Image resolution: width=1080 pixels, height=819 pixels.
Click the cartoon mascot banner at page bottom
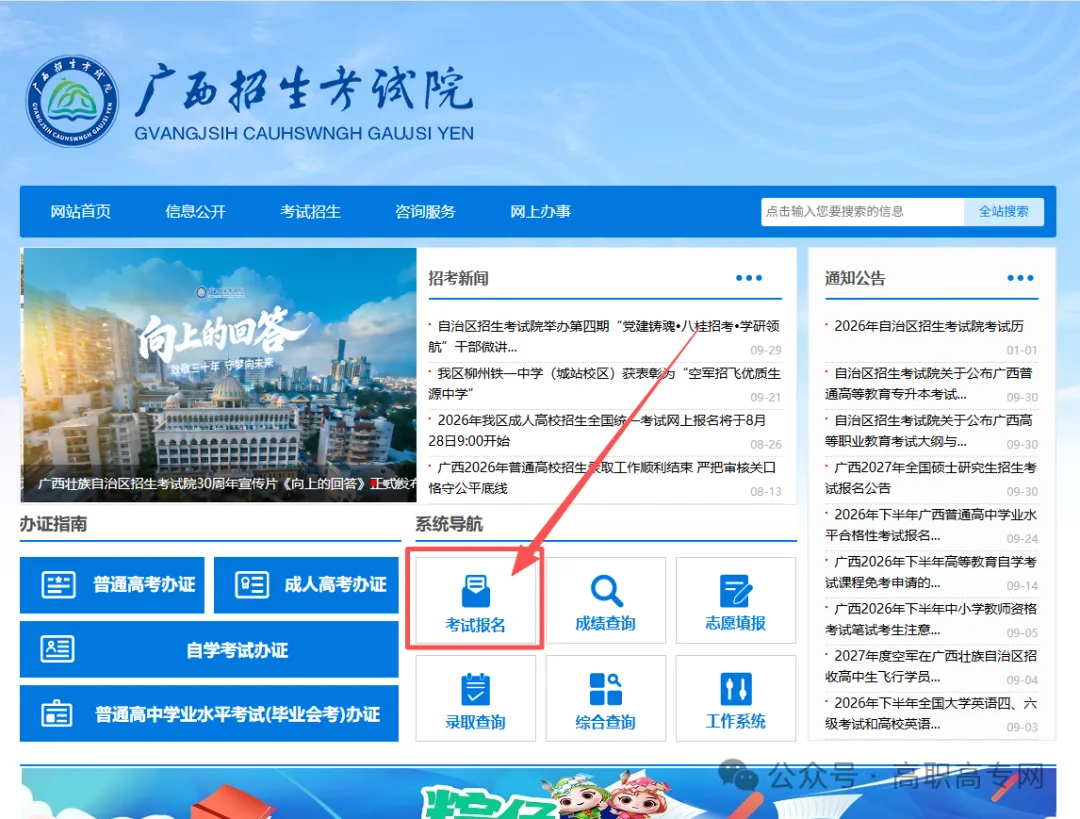tap(538, 793)
